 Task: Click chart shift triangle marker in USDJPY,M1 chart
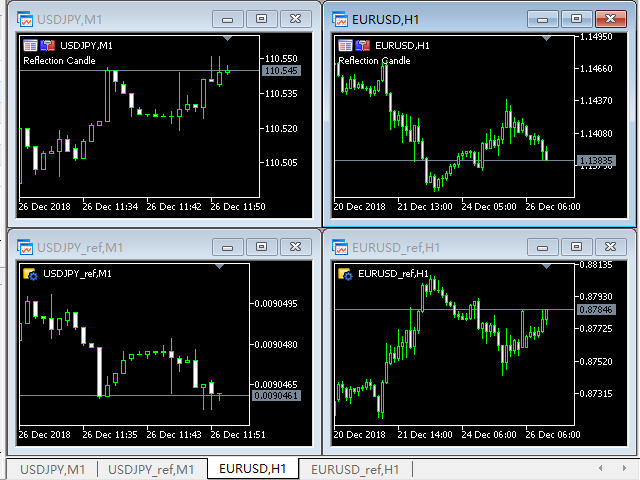(x=228, y=38)
